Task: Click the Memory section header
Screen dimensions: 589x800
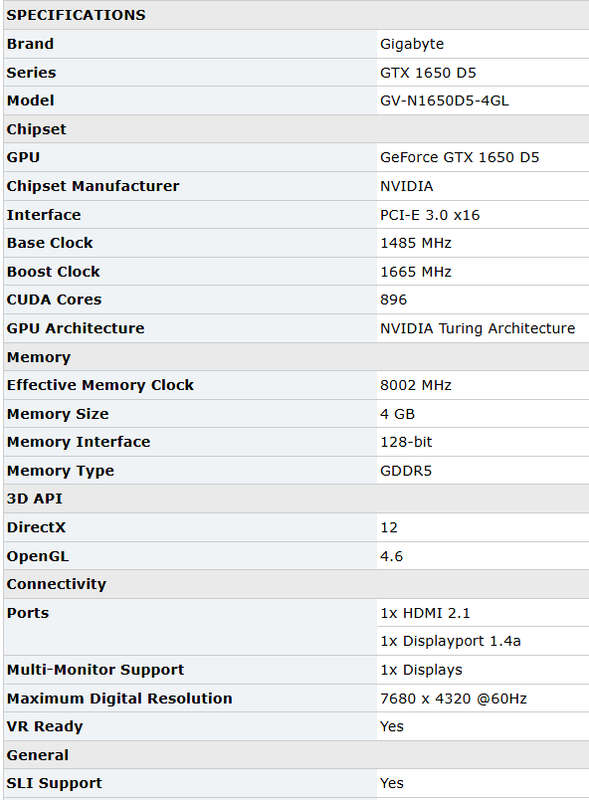Action: click(38, 357)
